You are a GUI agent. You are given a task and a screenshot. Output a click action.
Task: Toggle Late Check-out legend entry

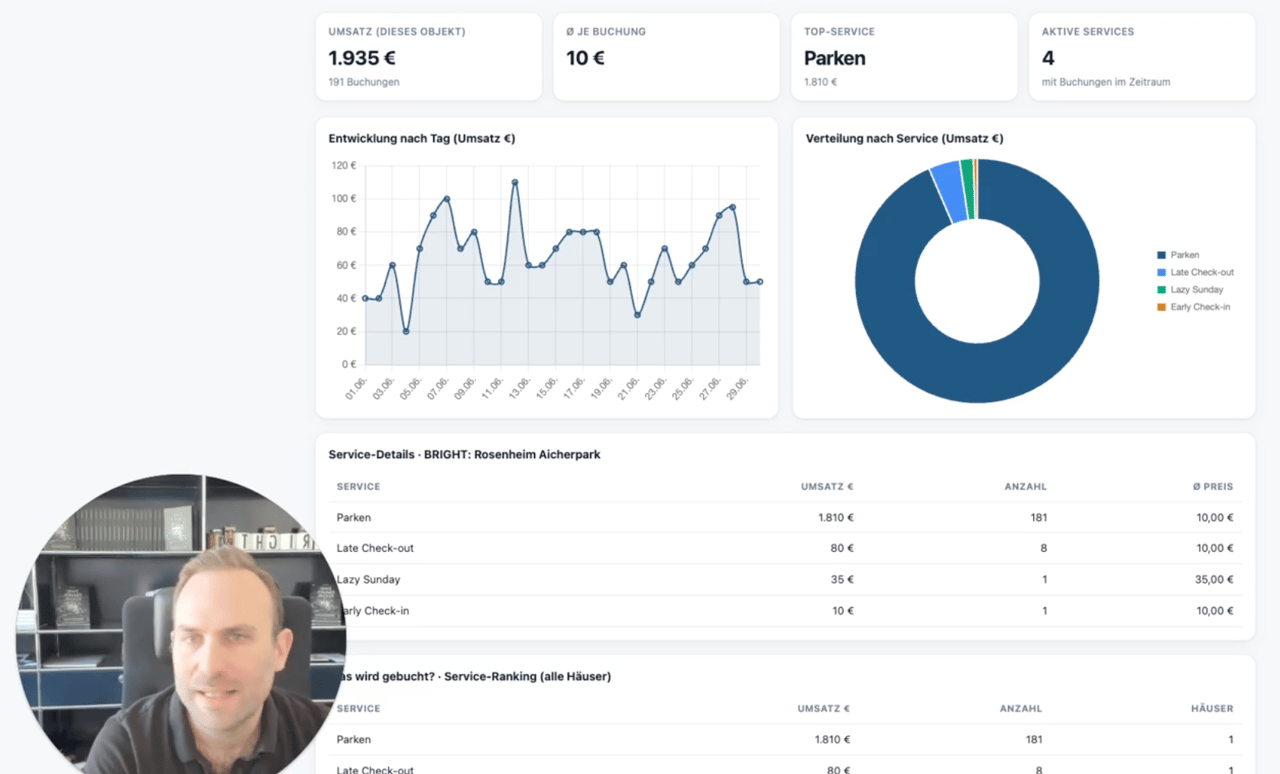click(x=1195, y=272)
